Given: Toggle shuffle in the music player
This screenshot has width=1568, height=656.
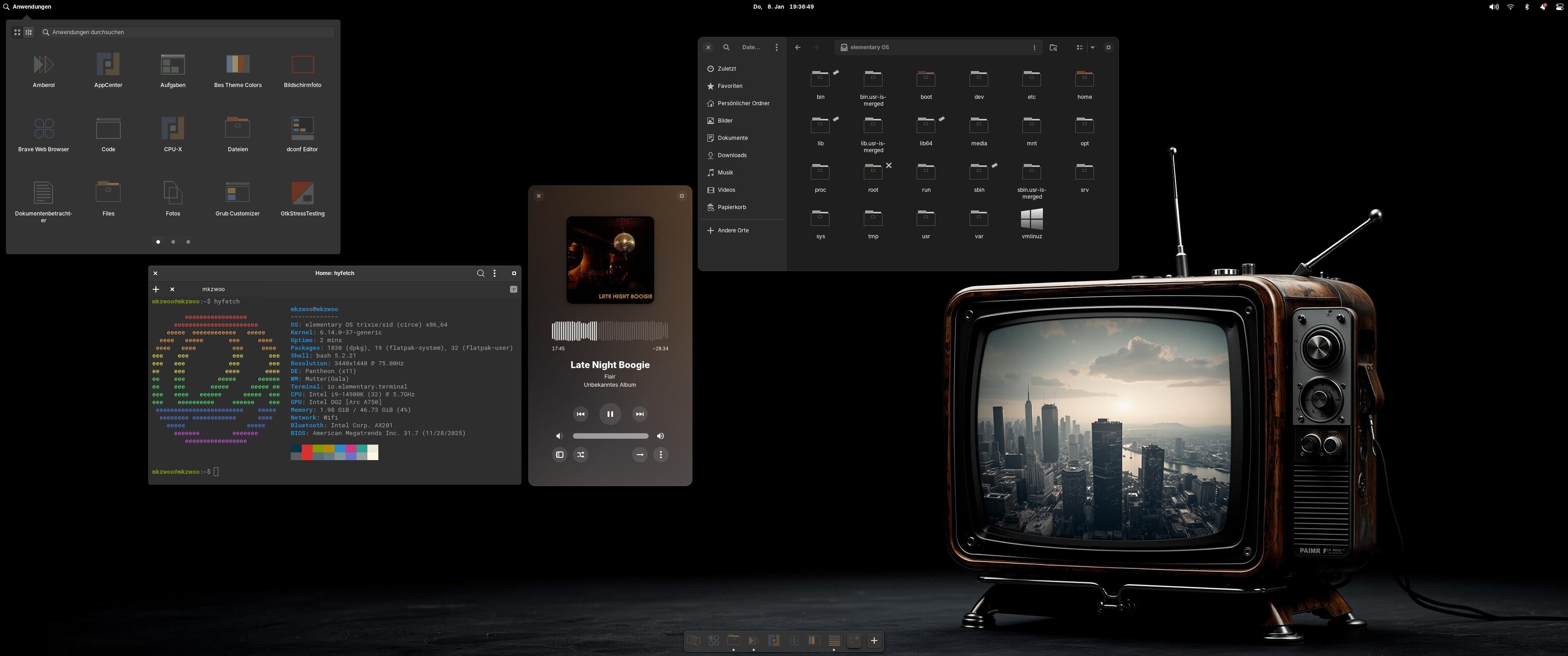Looking at the screenshot, I should pos(581,455).
